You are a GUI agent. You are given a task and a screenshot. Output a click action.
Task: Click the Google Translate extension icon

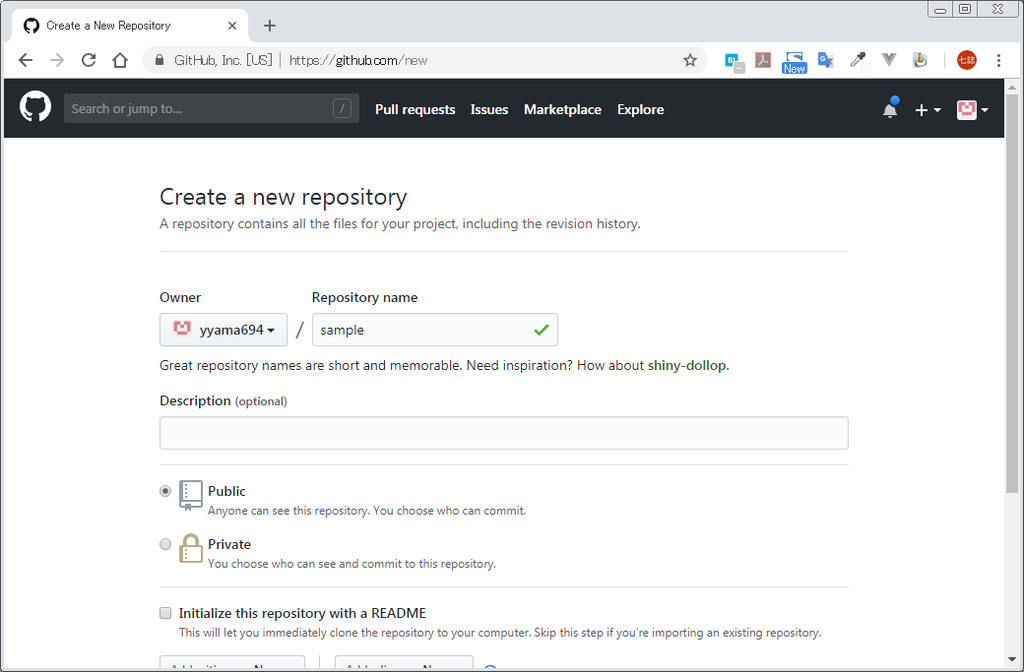pos(826,60)
